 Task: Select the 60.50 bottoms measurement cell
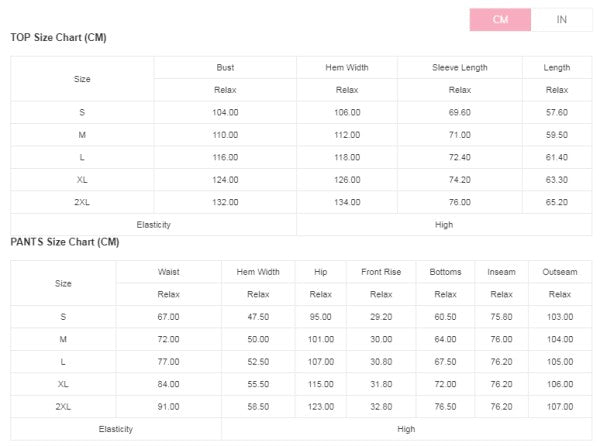pos(445,317)
